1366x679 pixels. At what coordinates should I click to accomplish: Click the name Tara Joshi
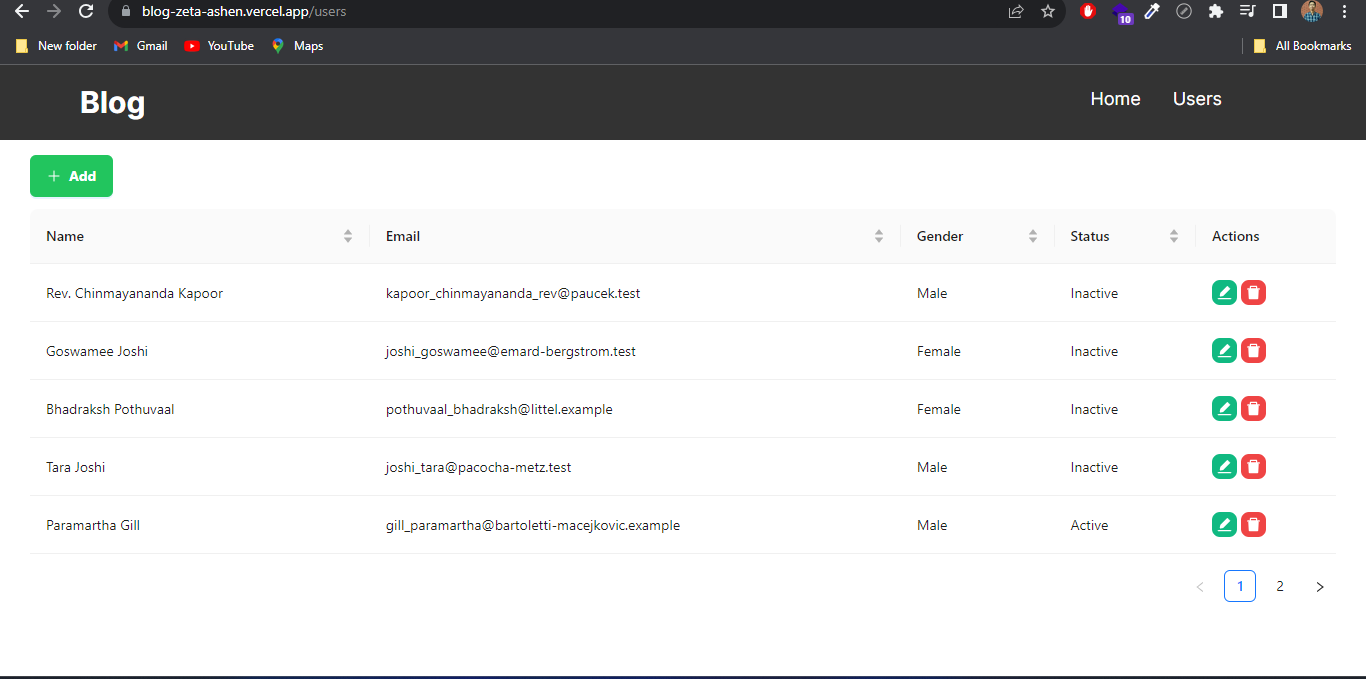point(76,467)
